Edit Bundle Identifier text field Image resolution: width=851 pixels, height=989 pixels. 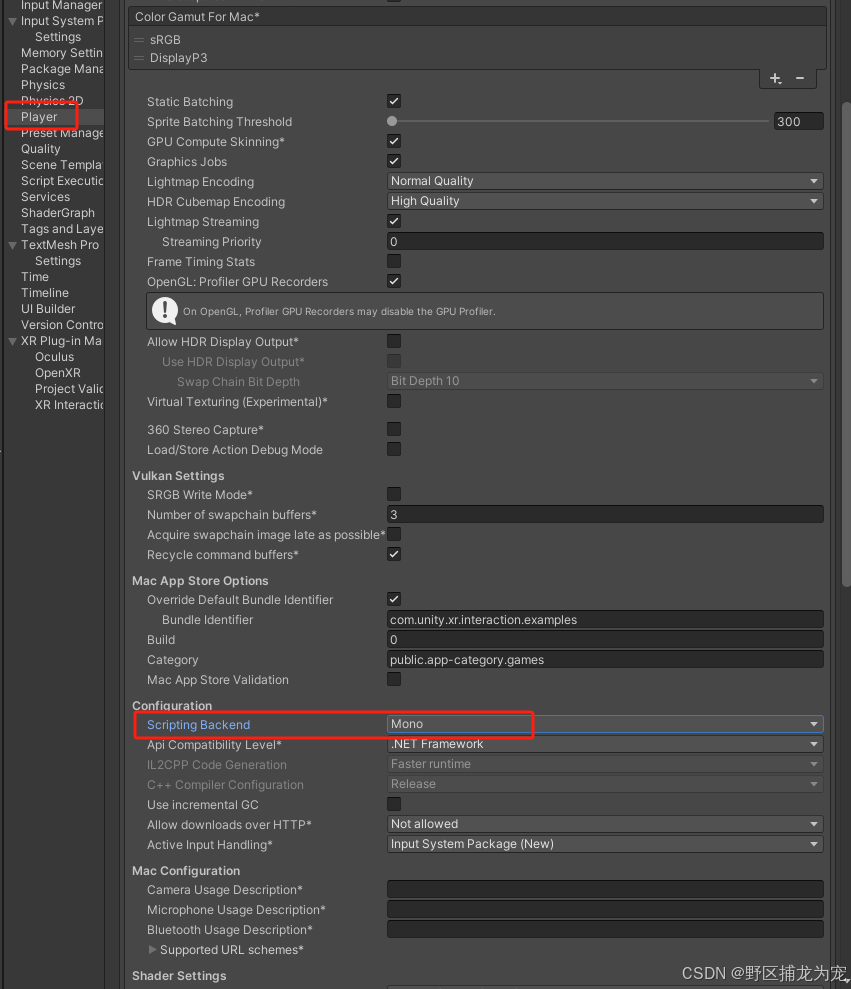(x=605, y=619)
